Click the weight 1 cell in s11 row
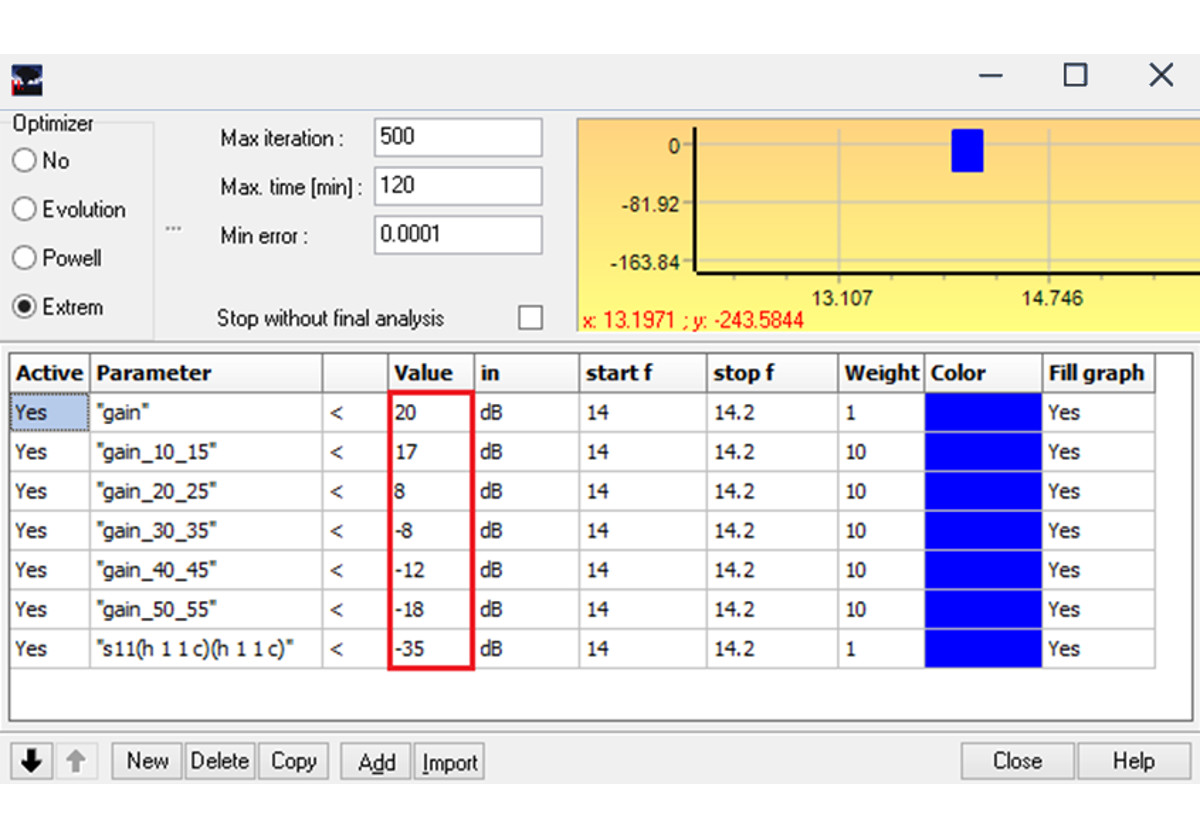This screenshot has height=840, width=1200. click(882, 648)
